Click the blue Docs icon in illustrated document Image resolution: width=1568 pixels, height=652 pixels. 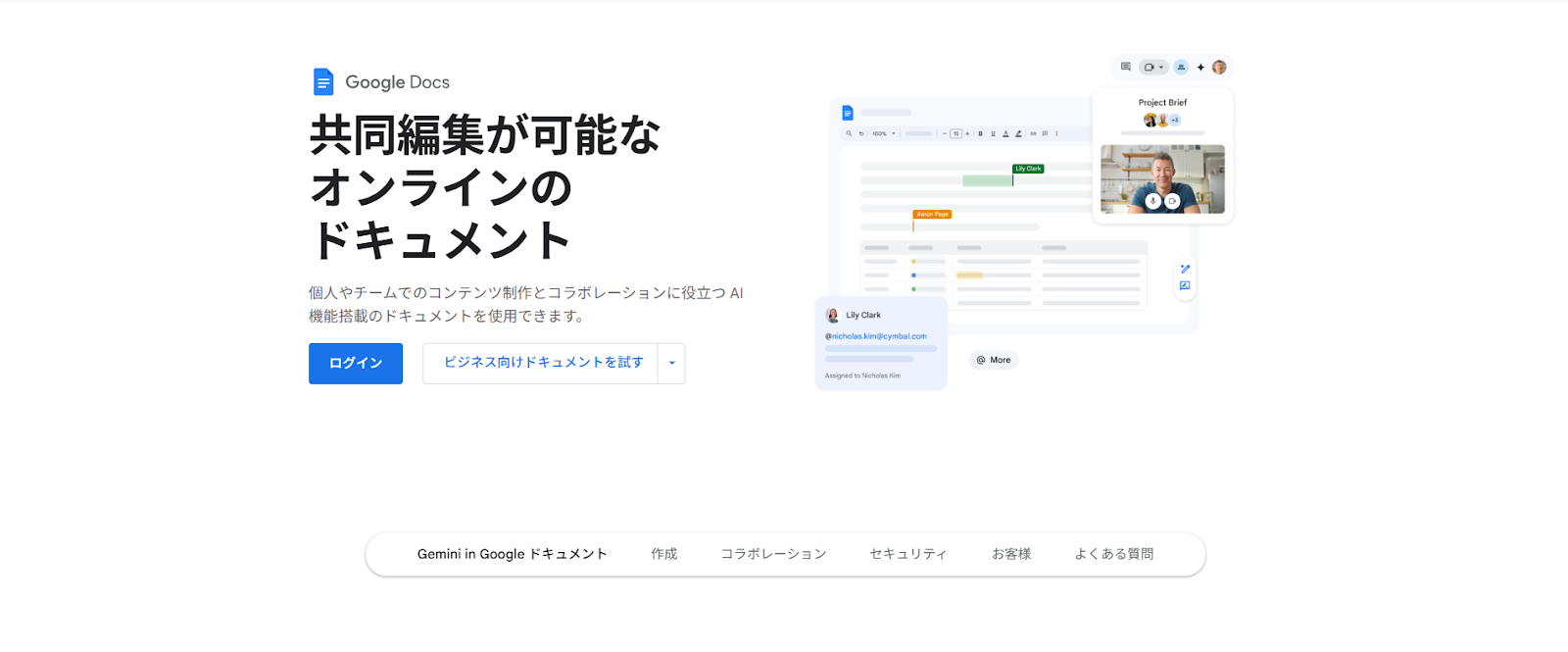[848, 113]
